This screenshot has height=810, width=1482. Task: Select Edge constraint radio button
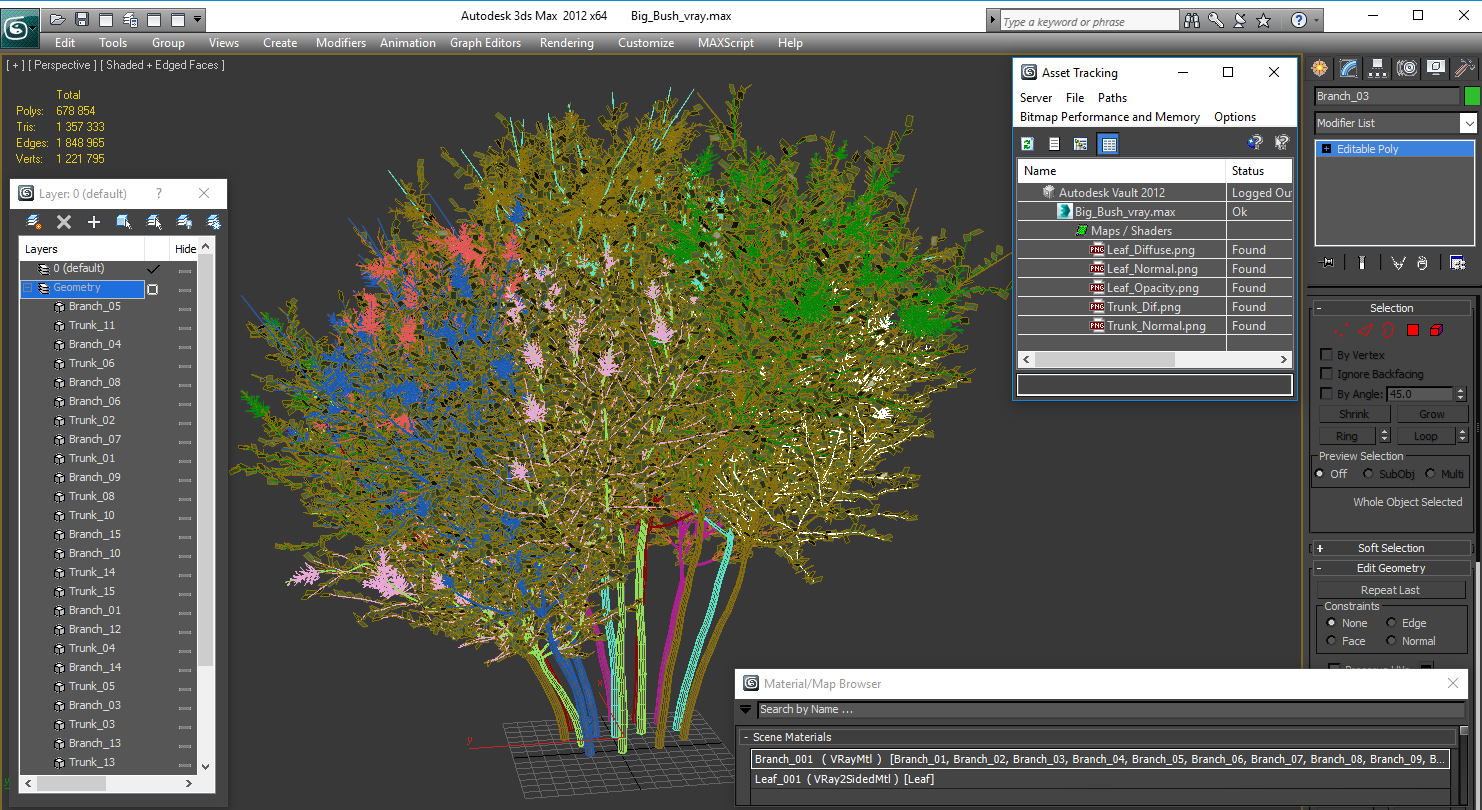click(1390, 623)
